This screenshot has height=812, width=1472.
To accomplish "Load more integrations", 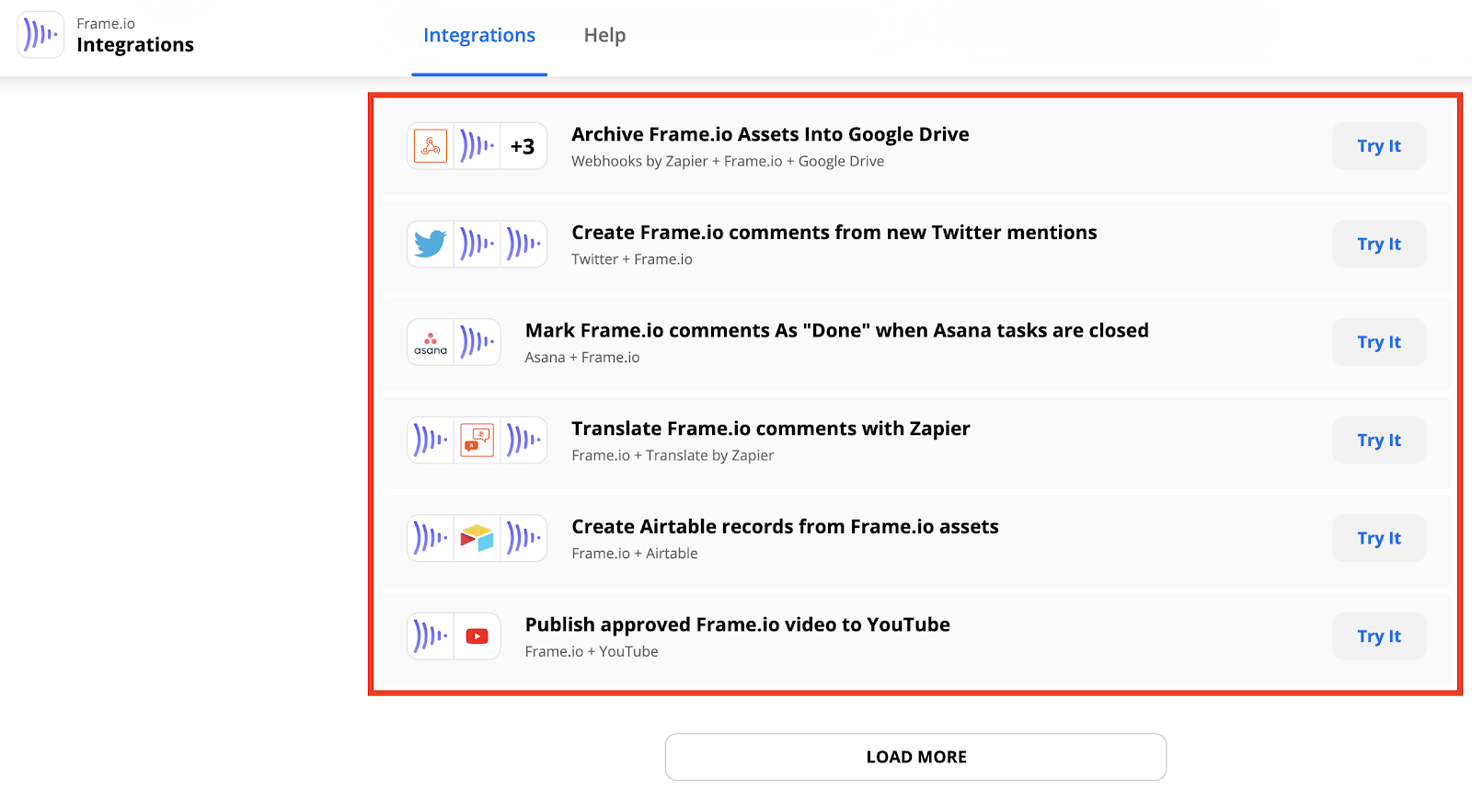I will tap(915, 757).
